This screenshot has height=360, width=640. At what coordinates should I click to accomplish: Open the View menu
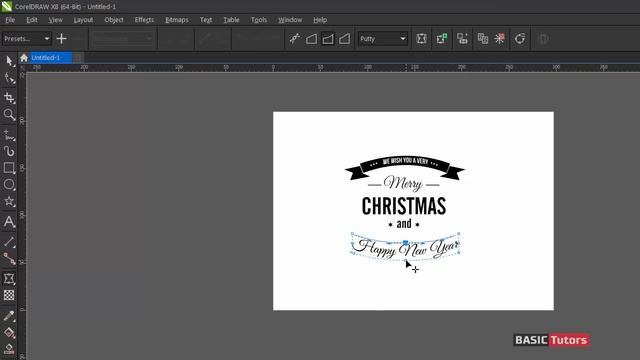tap(56, 20)
